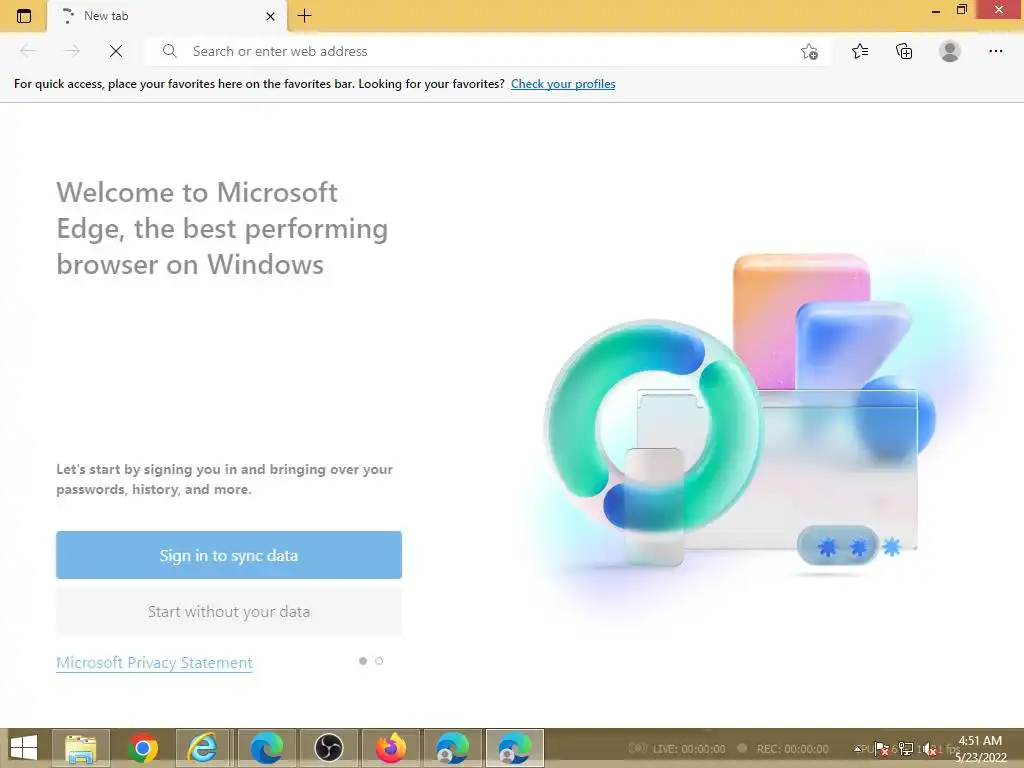Select the New tab tab

point(167,16)
